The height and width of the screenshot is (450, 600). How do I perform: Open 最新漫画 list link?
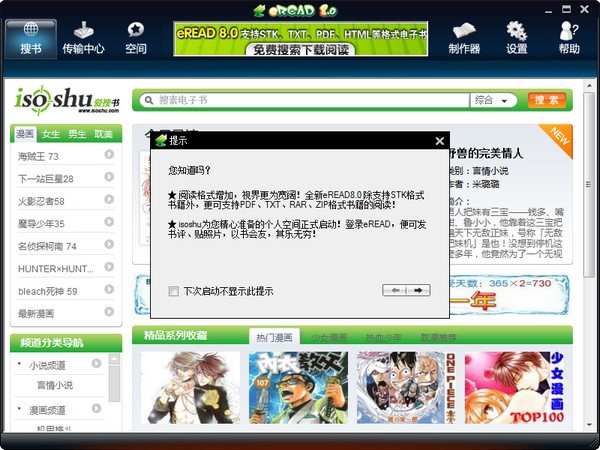pyautogui.click(x=36, y=314)
